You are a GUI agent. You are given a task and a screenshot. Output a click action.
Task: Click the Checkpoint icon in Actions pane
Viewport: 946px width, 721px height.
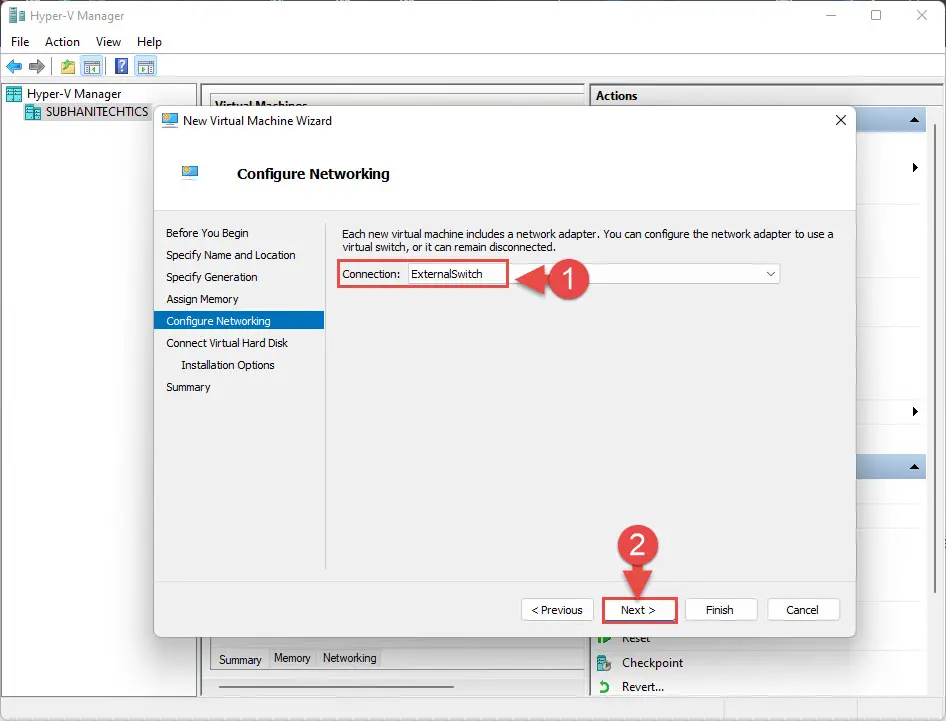coord(604,663)
